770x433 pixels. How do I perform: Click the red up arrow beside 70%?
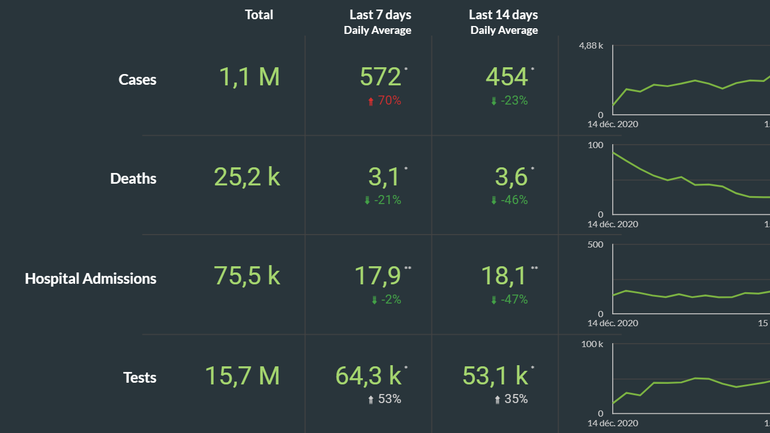pos(372,101)
